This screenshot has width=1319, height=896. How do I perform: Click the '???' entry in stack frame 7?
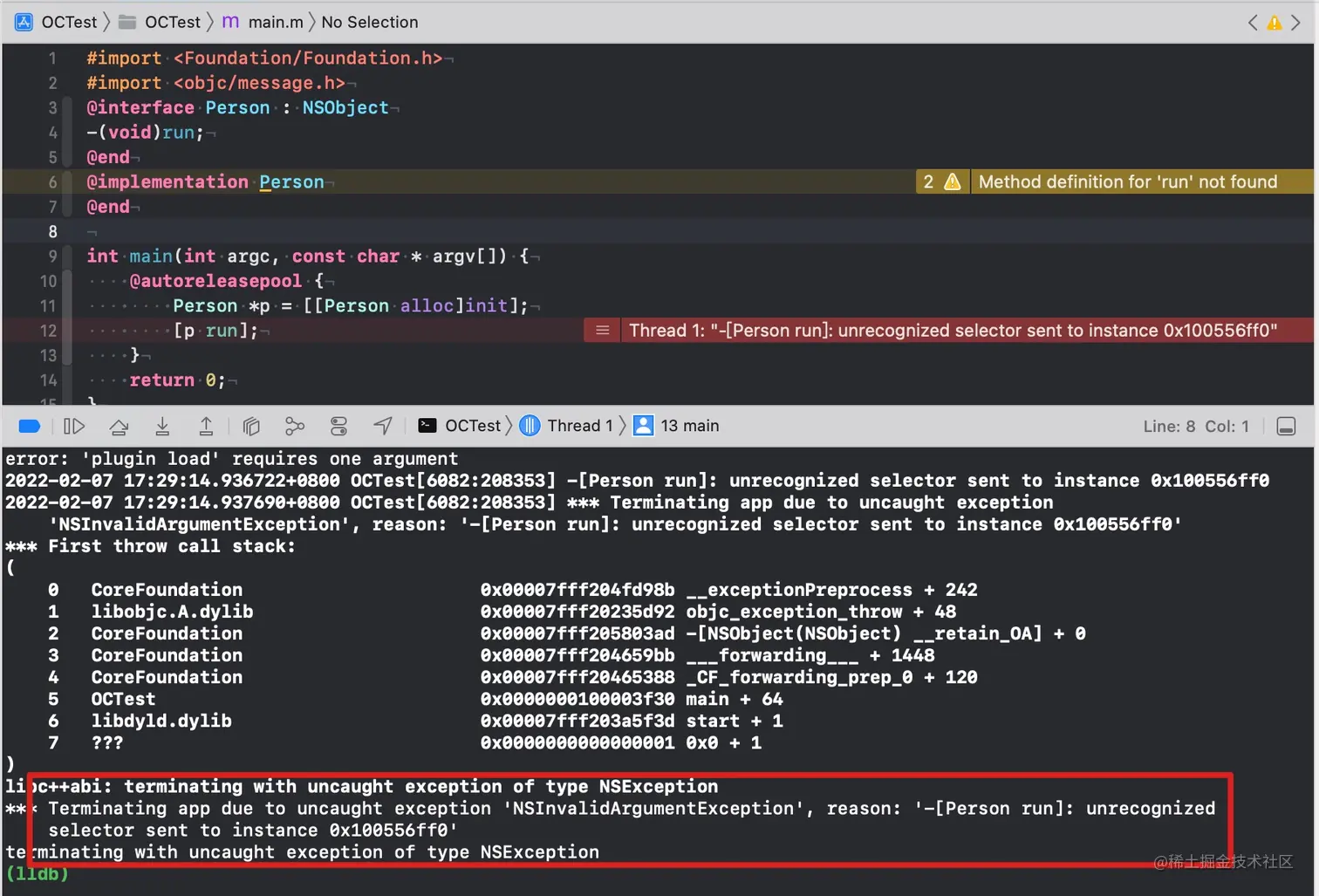[x=107, y=742]
